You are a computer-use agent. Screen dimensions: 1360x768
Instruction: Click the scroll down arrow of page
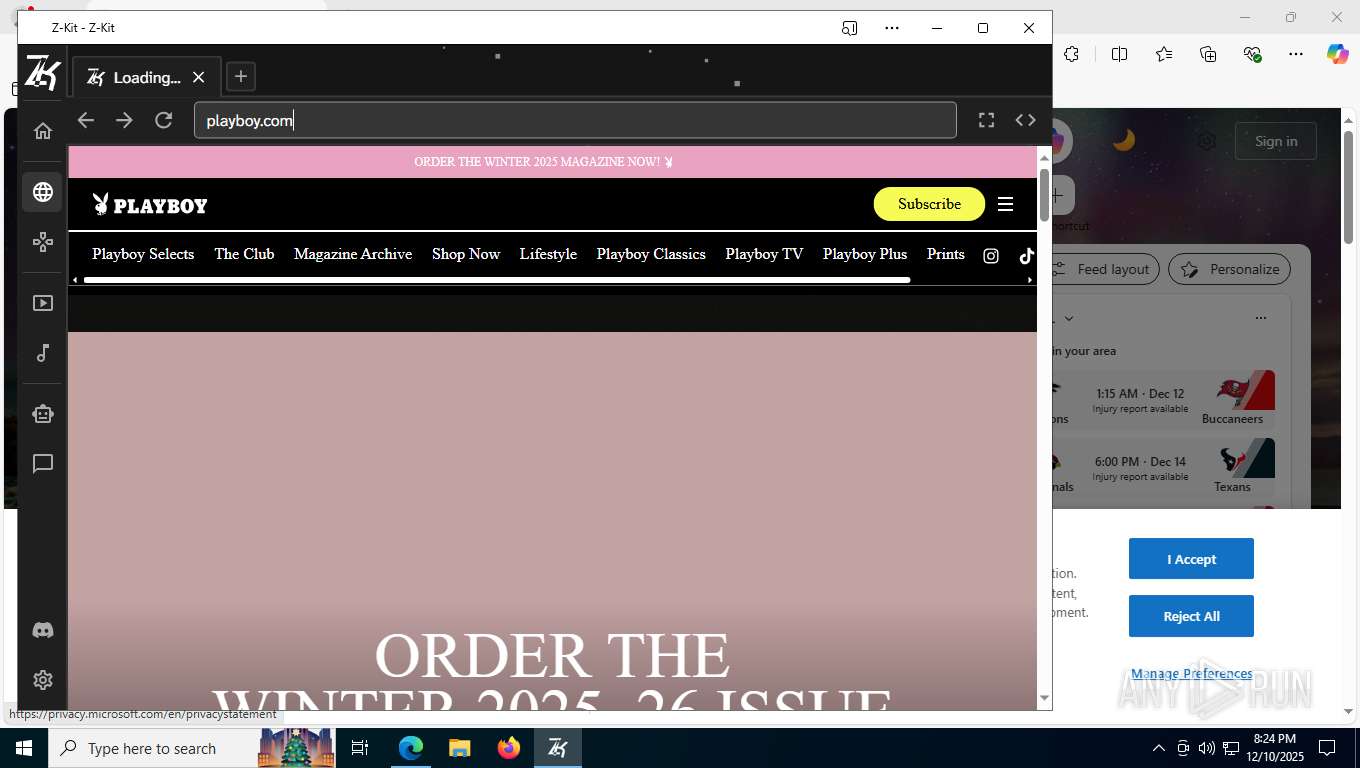pos(1044,698)
